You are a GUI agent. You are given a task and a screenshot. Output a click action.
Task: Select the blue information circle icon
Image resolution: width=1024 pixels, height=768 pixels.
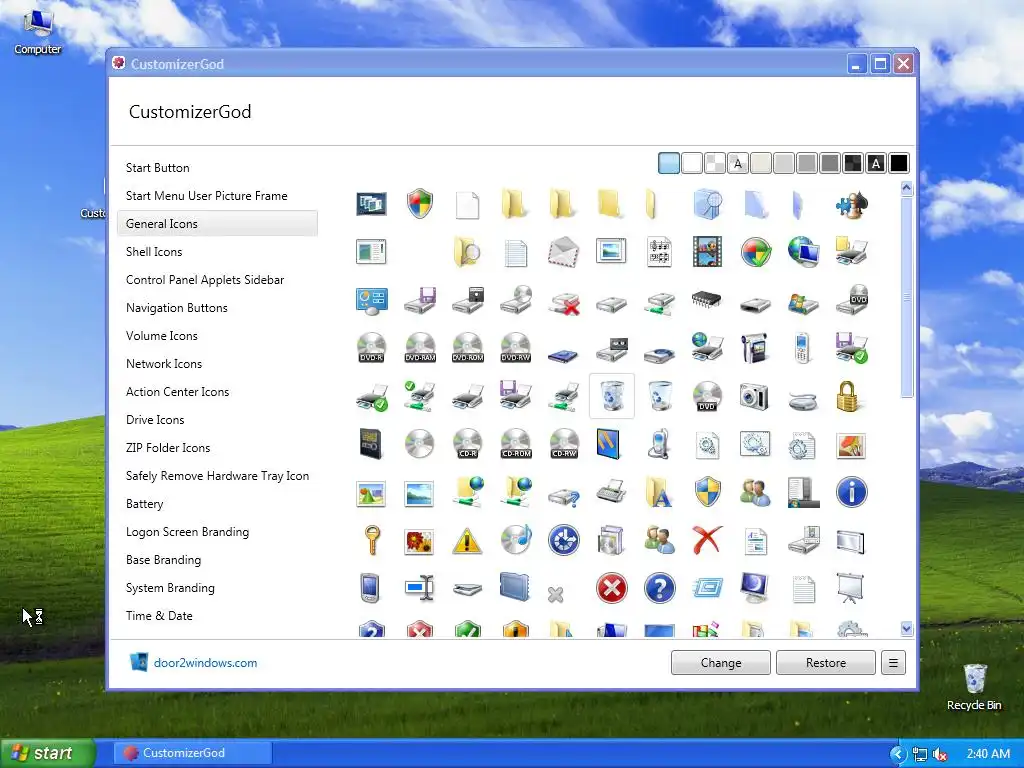coord(852,492)
